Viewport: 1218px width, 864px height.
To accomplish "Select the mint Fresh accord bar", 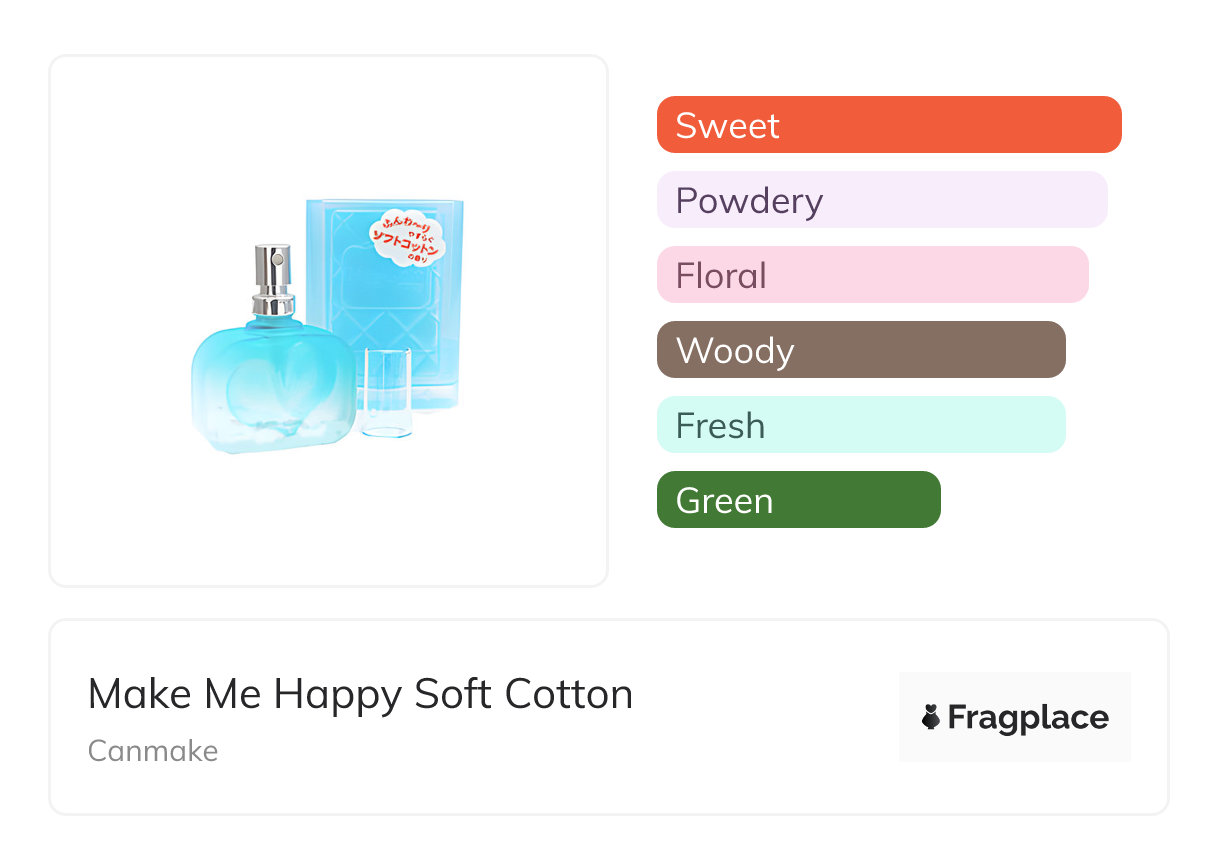I will point(860,425).
